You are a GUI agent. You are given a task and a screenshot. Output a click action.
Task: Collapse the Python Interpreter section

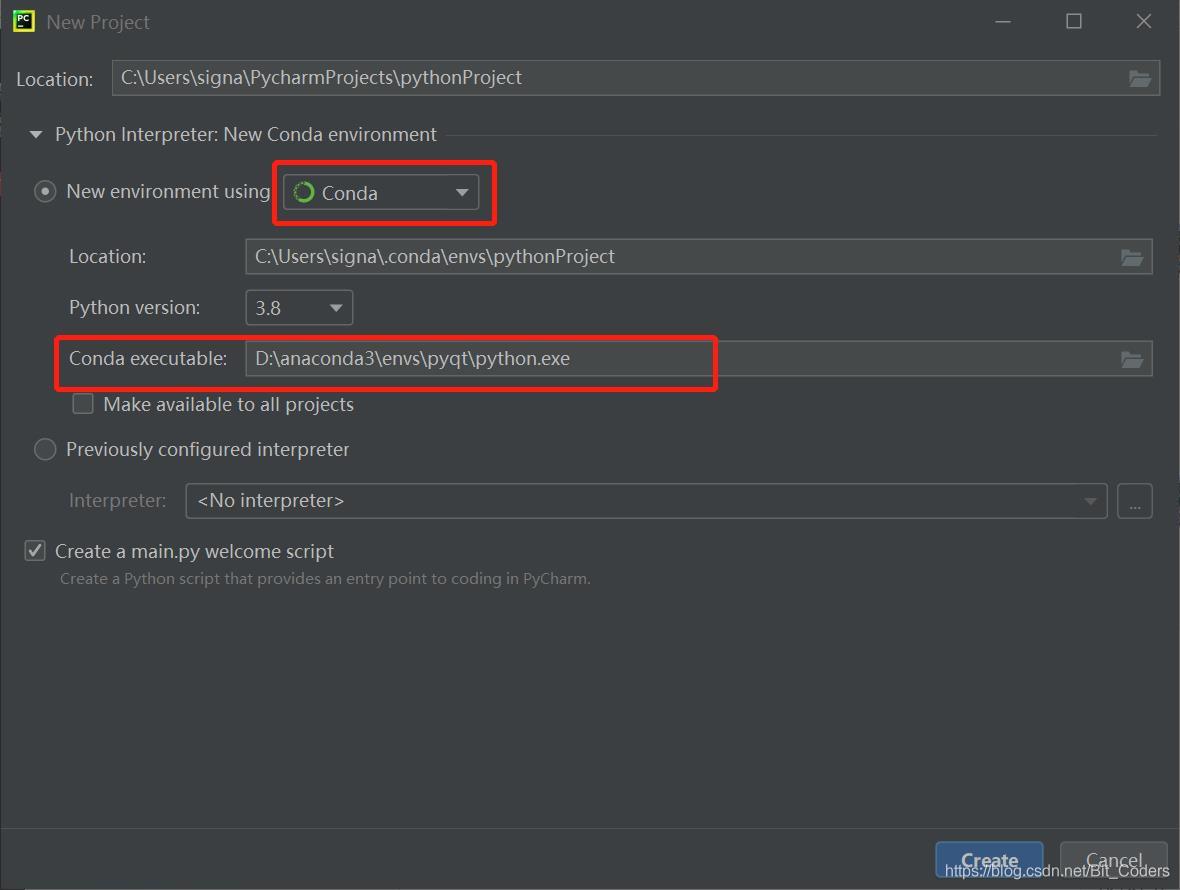[35, 135]
